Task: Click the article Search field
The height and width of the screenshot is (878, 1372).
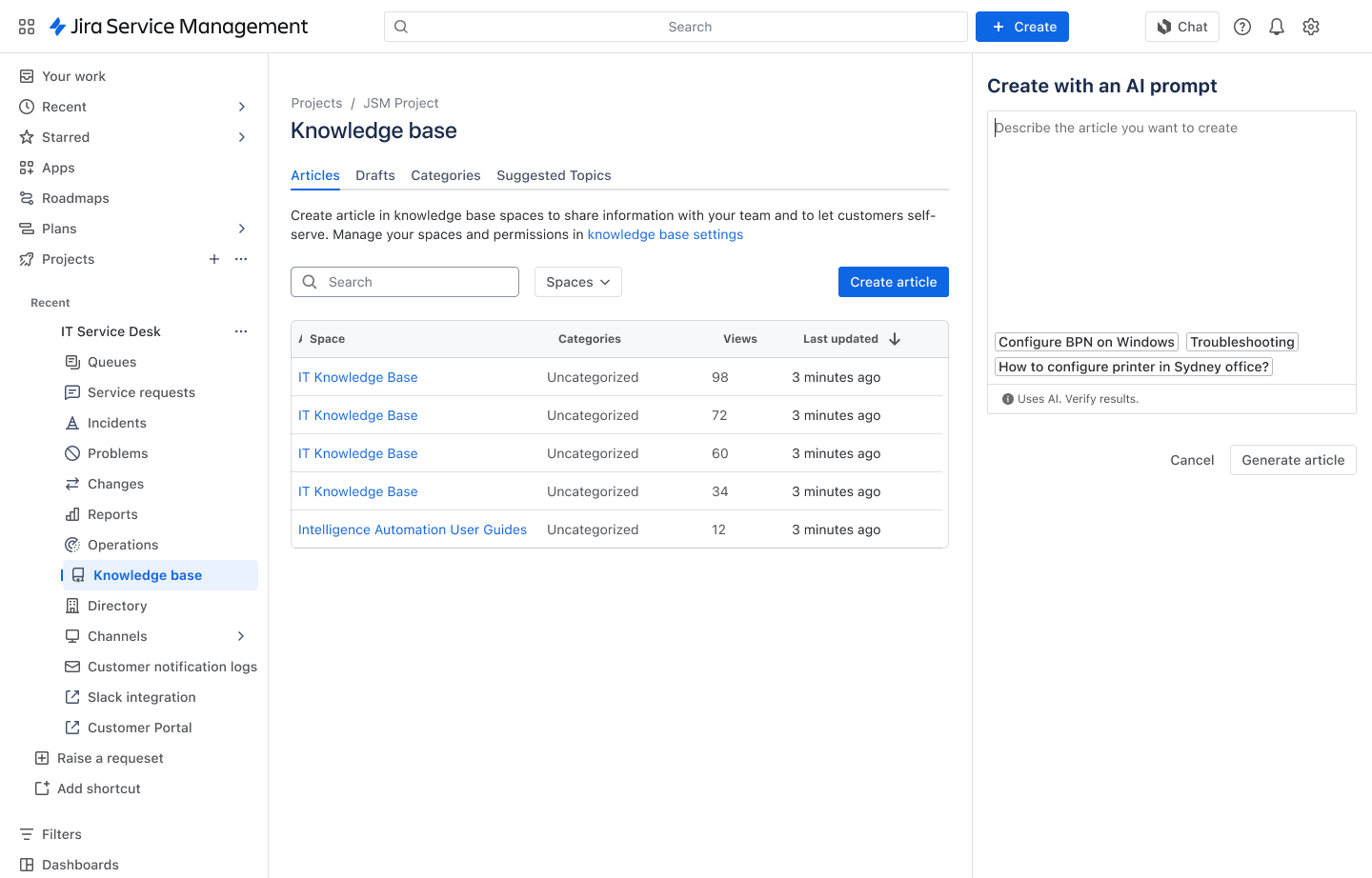Action: tap(405, 282)
